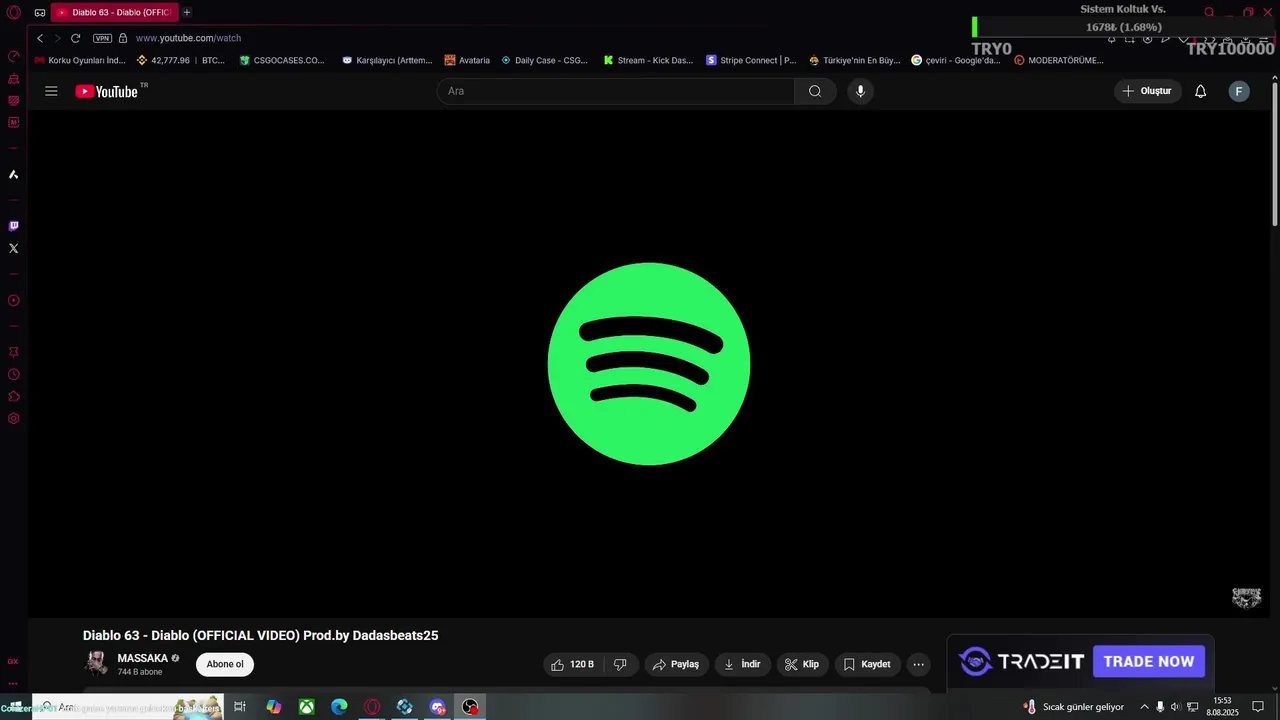Open a new tab with plus button

(x=187, y=13)
